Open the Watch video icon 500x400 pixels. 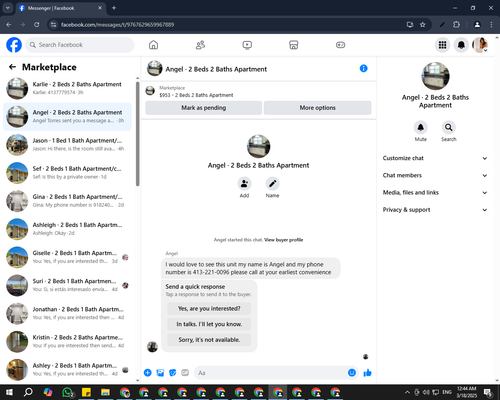click(x=247, y=45)
